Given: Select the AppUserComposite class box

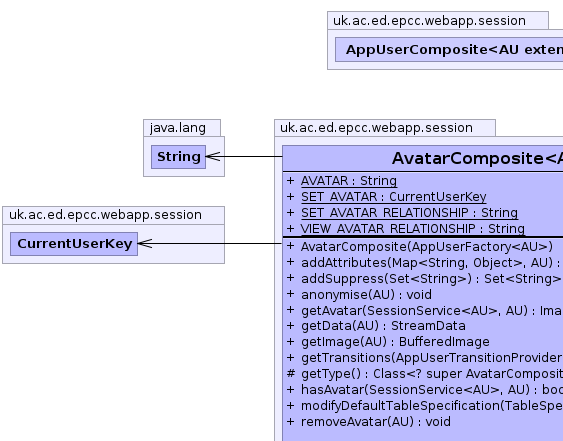Looking at the screenshot, I should (449, 50).
